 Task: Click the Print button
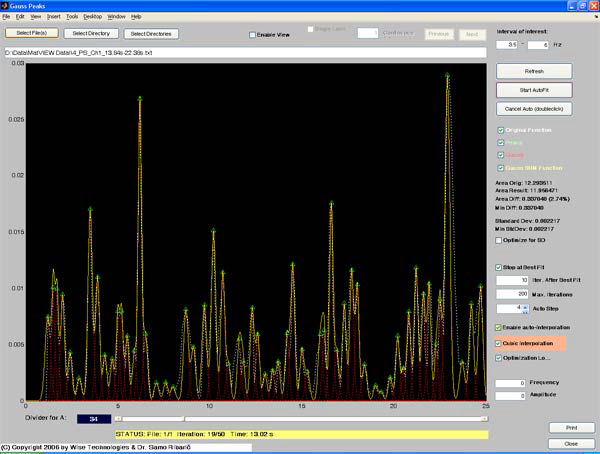[572, 428]
